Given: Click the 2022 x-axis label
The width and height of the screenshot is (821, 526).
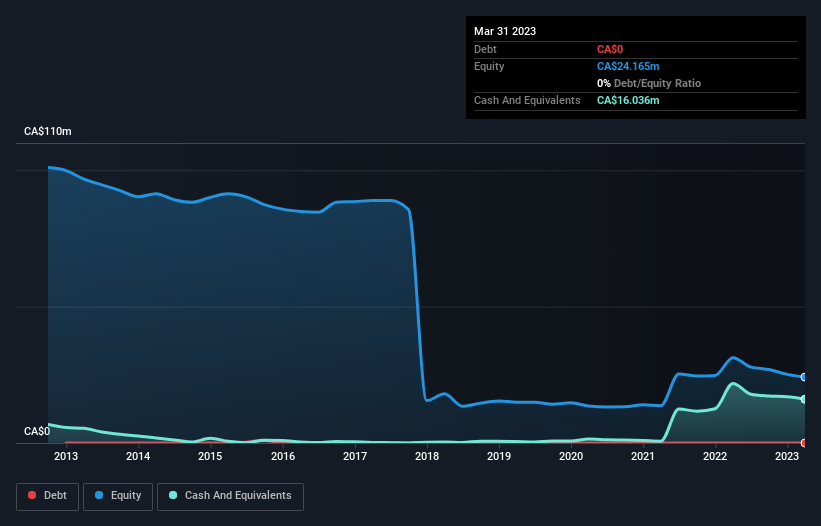Looking at the screenshot, I should point(715,456).
